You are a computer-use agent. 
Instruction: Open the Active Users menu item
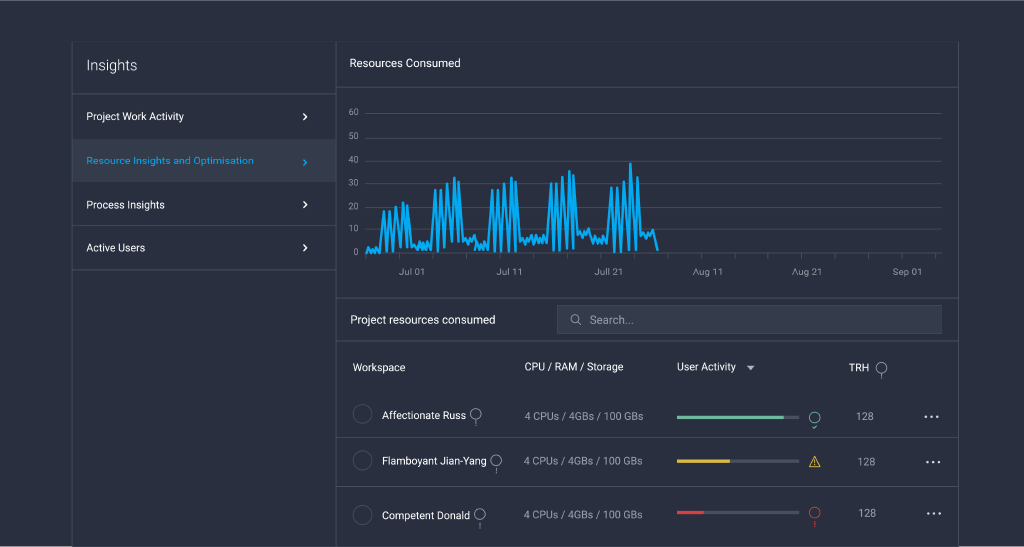tap(116, 248)
